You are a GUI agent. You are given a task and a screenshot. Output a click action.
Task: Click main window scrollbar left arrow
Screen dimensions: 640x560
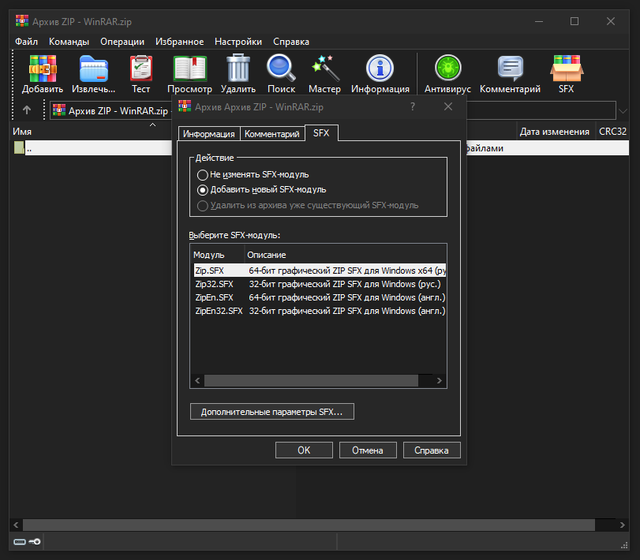[16, 525]
